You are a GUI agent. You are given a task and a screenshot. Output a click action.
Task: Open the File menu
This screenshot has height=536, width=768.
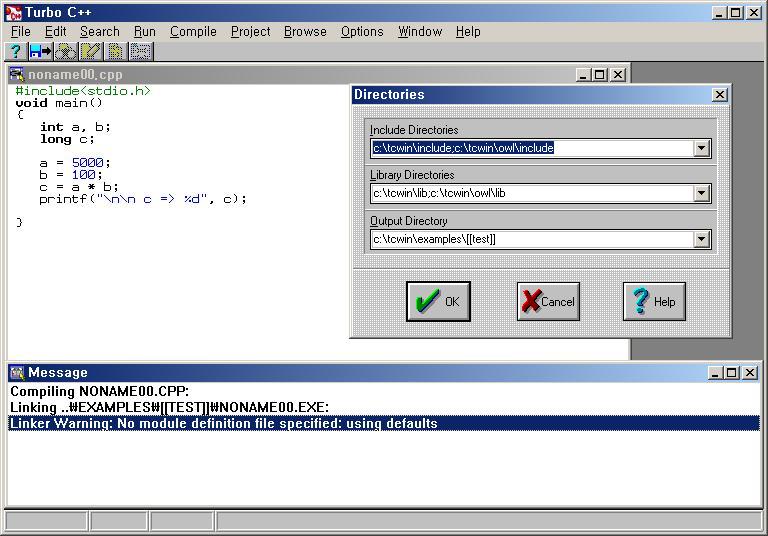21,32
